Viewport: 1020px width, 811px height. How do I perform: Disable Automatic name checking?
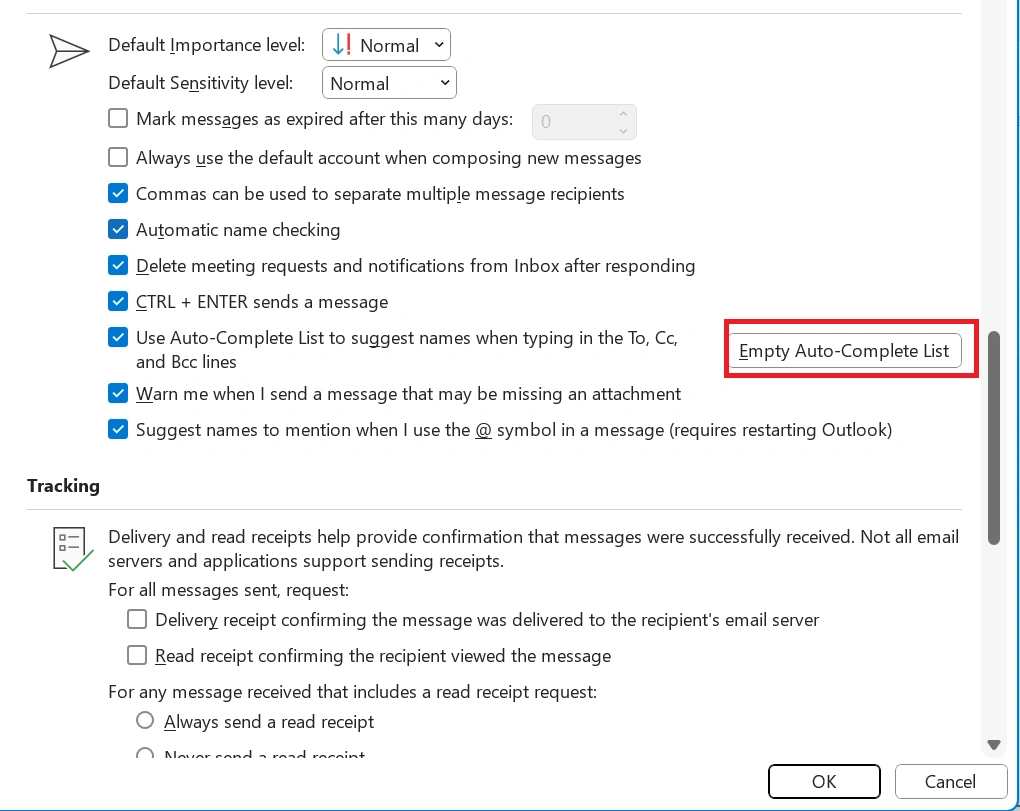point(118,229)
